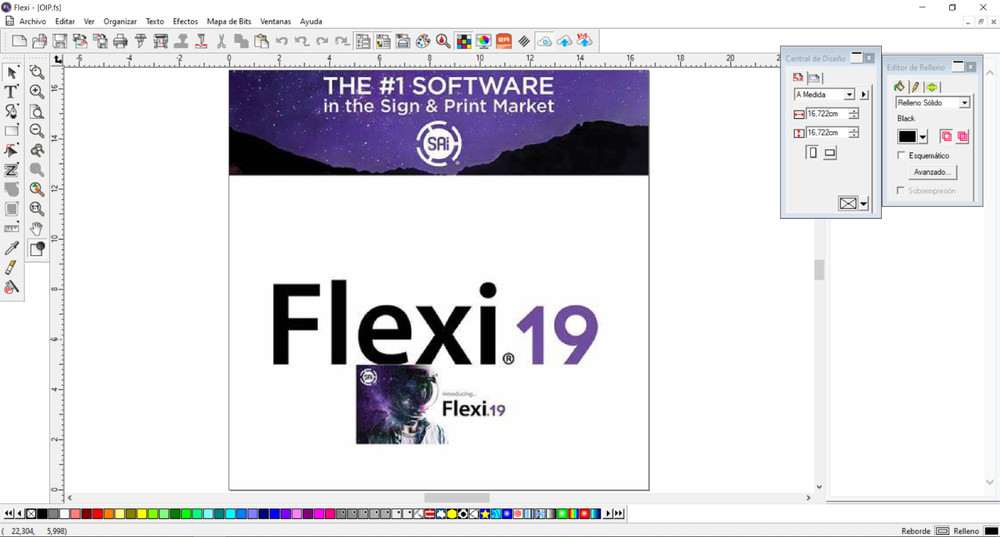
Task: Click the no-fill X swatch in the palette
Action: tap(31, 513)
